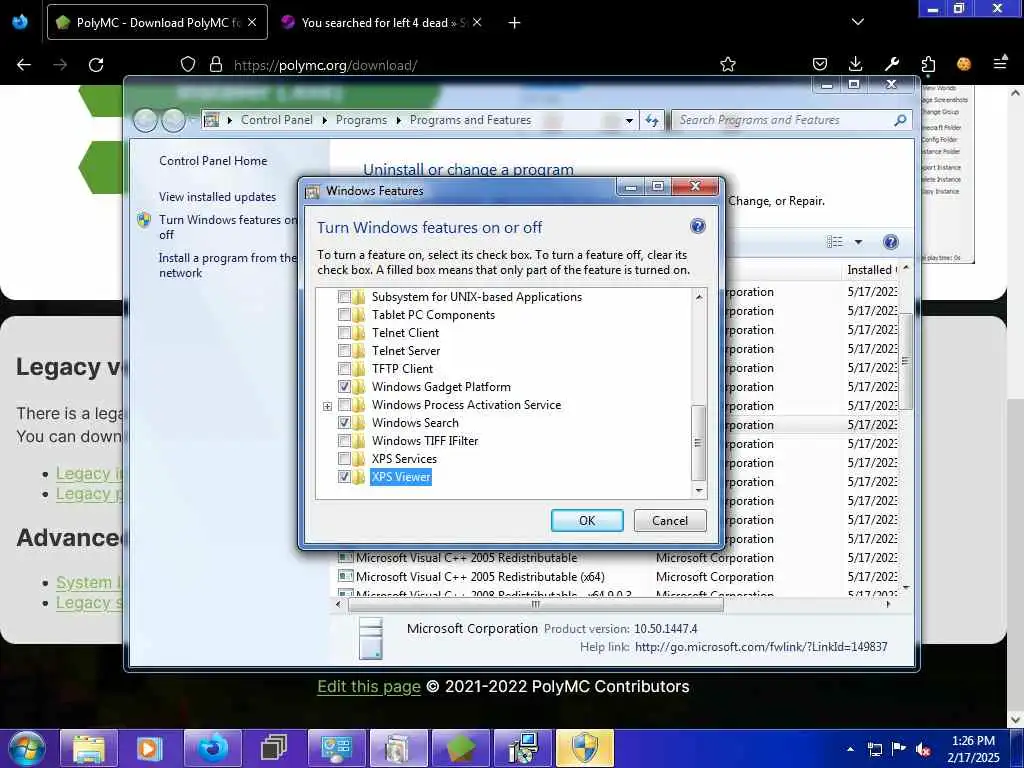Click the tray volume speaker icon
Image resolution: width=1024 pixels, height=768 pixels.
pyautogui.click(x=923, y=749)
